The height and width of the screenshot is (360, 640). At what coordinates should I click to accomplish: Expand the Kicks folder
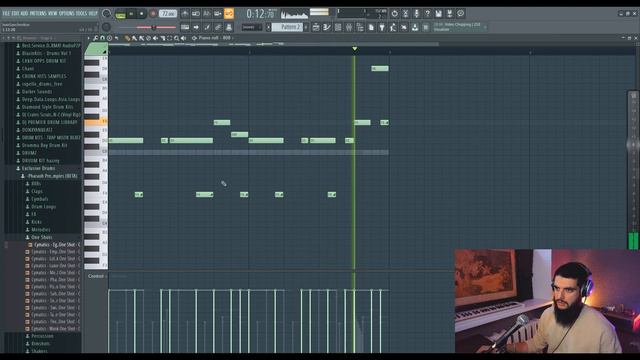pyautogui.click(x=36, y=222)
